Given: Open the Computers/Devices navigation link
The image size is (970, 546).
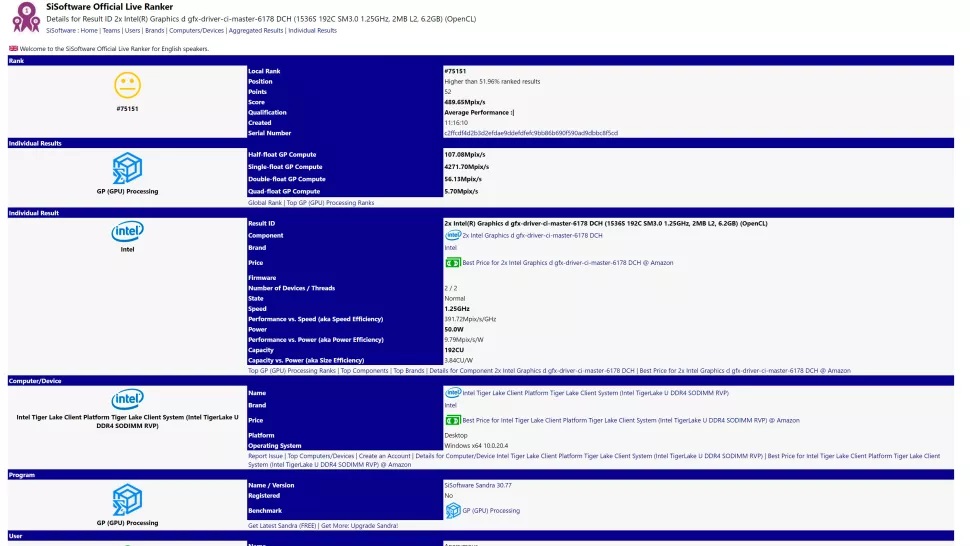Looking at the screenshot, I should coord(196,30).
